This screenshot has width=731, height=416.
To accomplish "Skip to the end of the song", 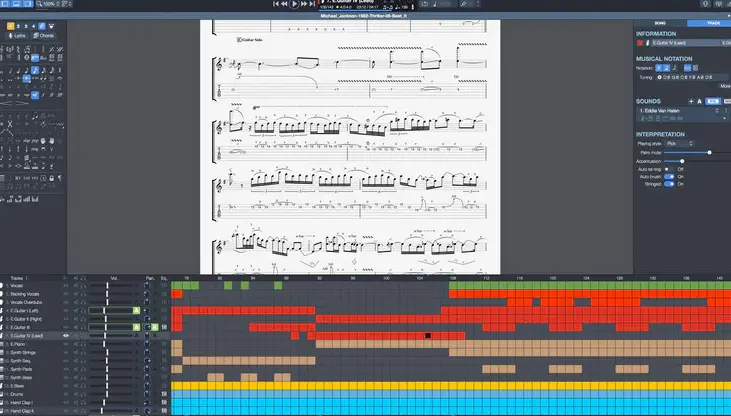I will 312,4.
